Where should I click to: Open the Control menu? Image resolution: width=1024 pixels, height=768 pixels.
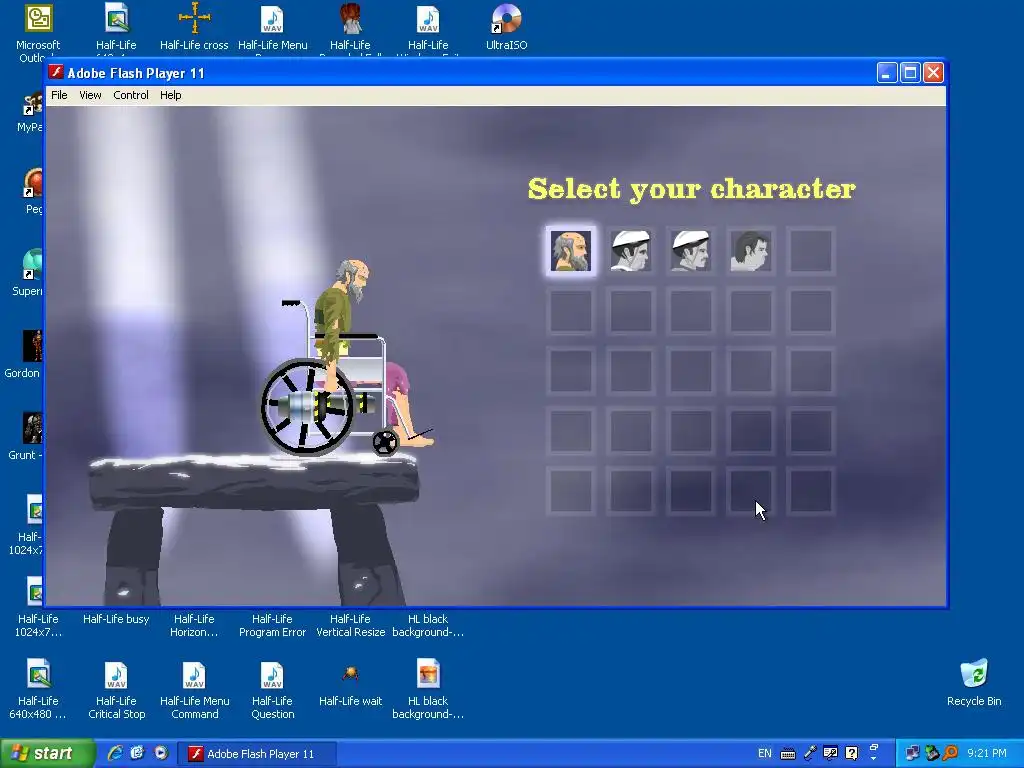point(131,95)
